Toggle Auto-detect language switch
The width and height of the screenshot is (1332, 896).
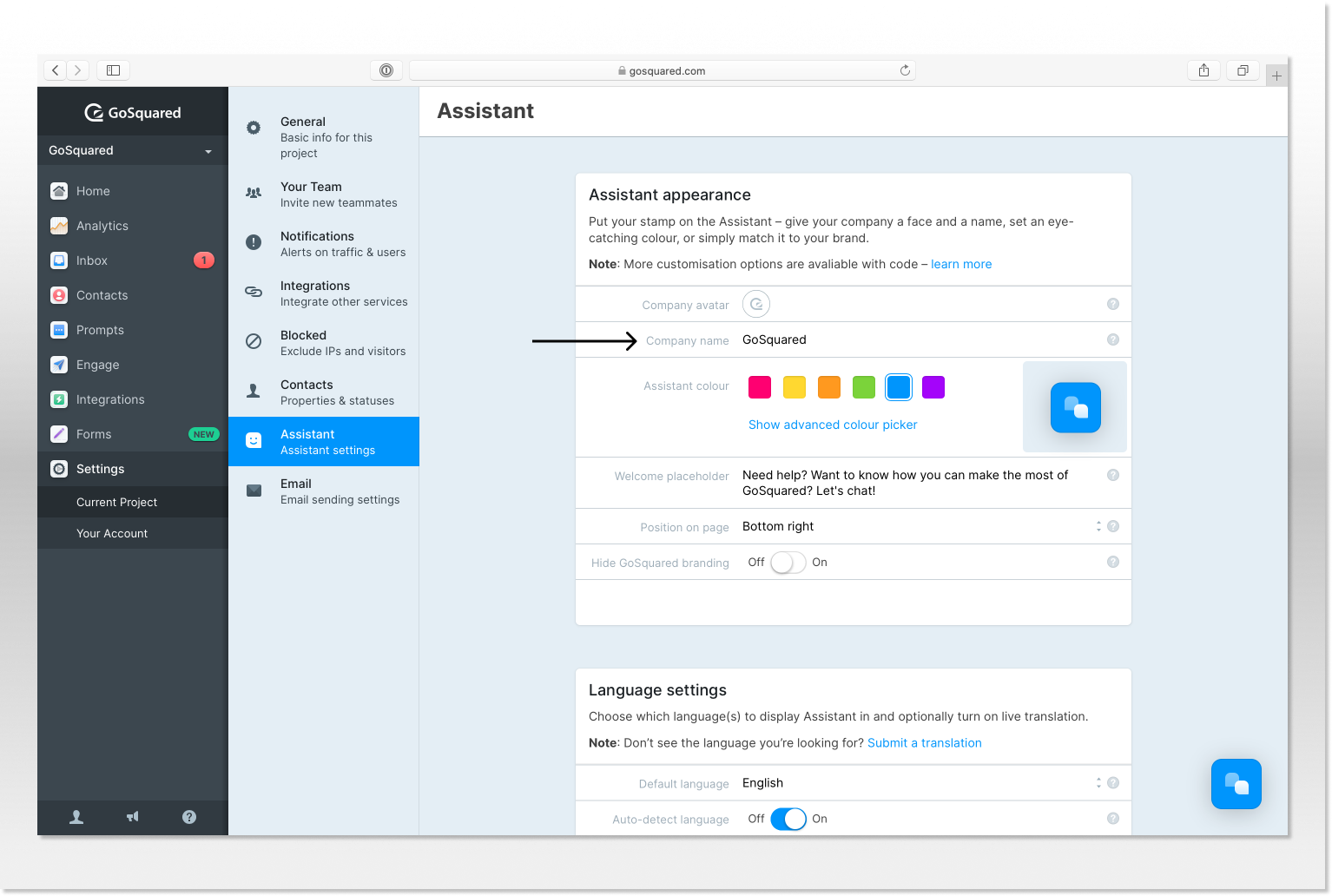(788, 819)
